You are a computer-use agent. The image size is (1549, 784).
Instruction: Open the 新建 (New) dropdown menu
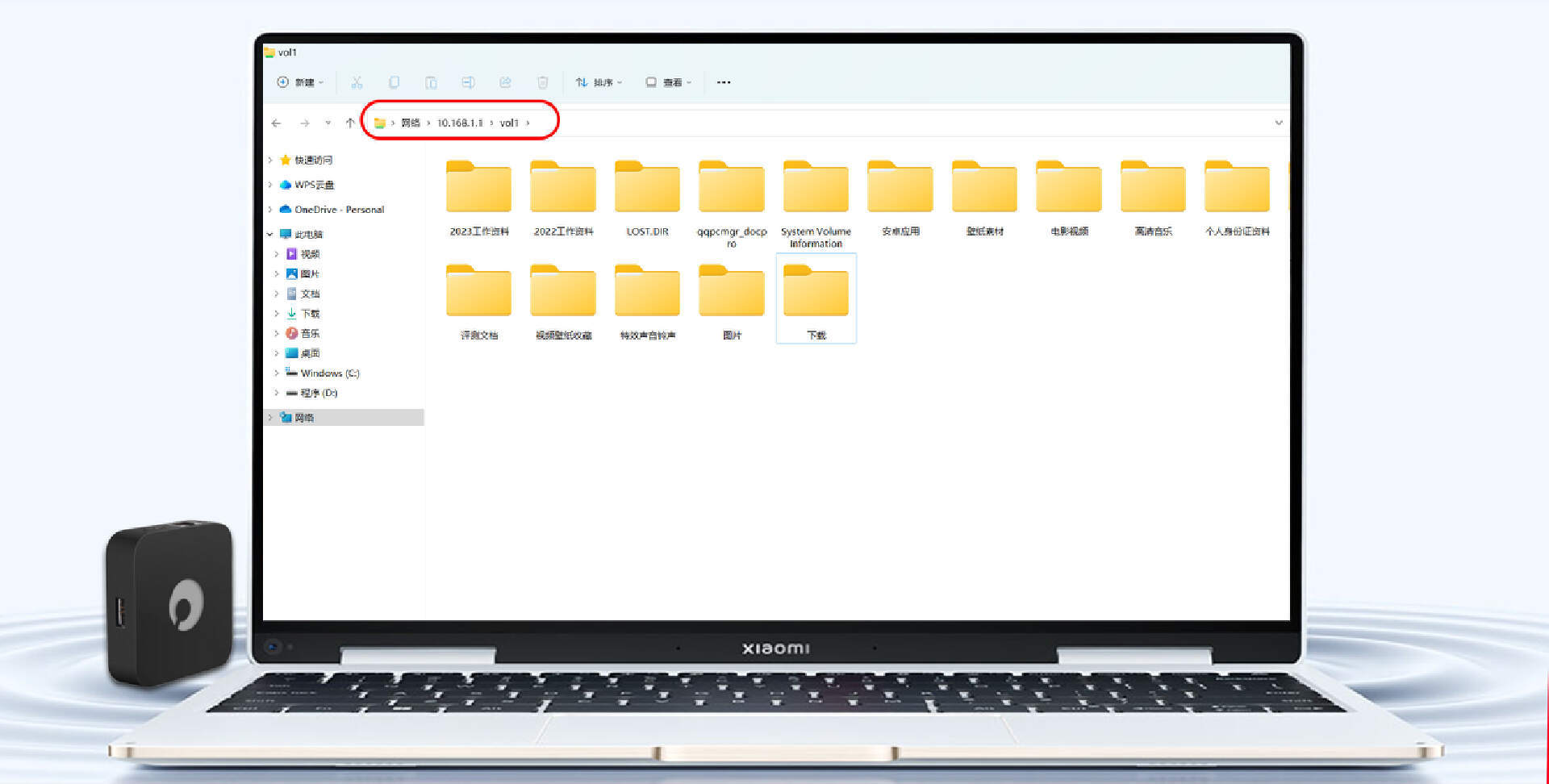click(300, 82)
